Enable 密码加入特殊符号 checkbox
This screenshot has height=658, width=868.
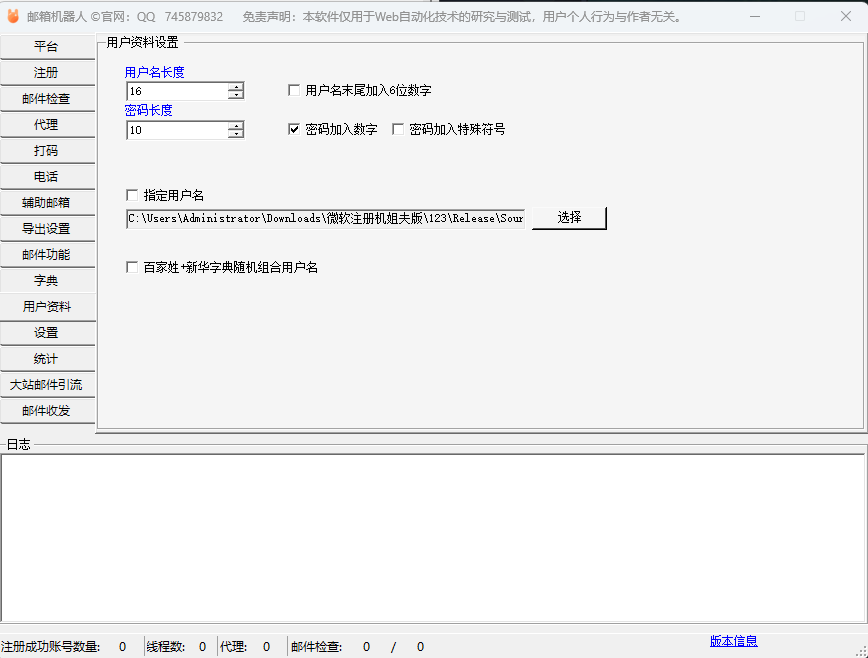click(x=398, y=129)
